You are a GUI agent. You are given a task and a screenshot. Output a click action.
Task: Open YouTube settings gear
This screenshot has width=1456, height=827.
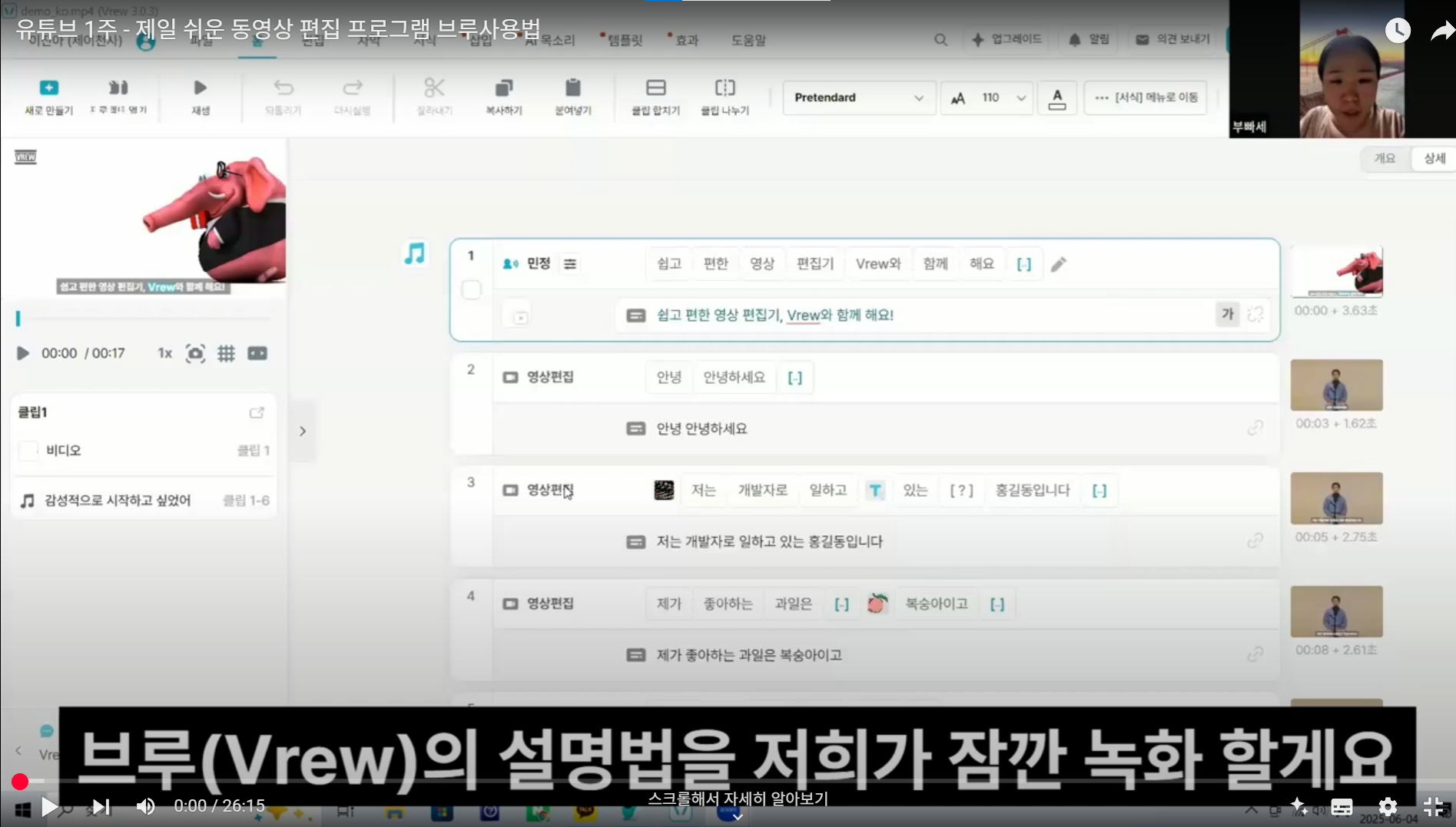[x=1388, y=806]
